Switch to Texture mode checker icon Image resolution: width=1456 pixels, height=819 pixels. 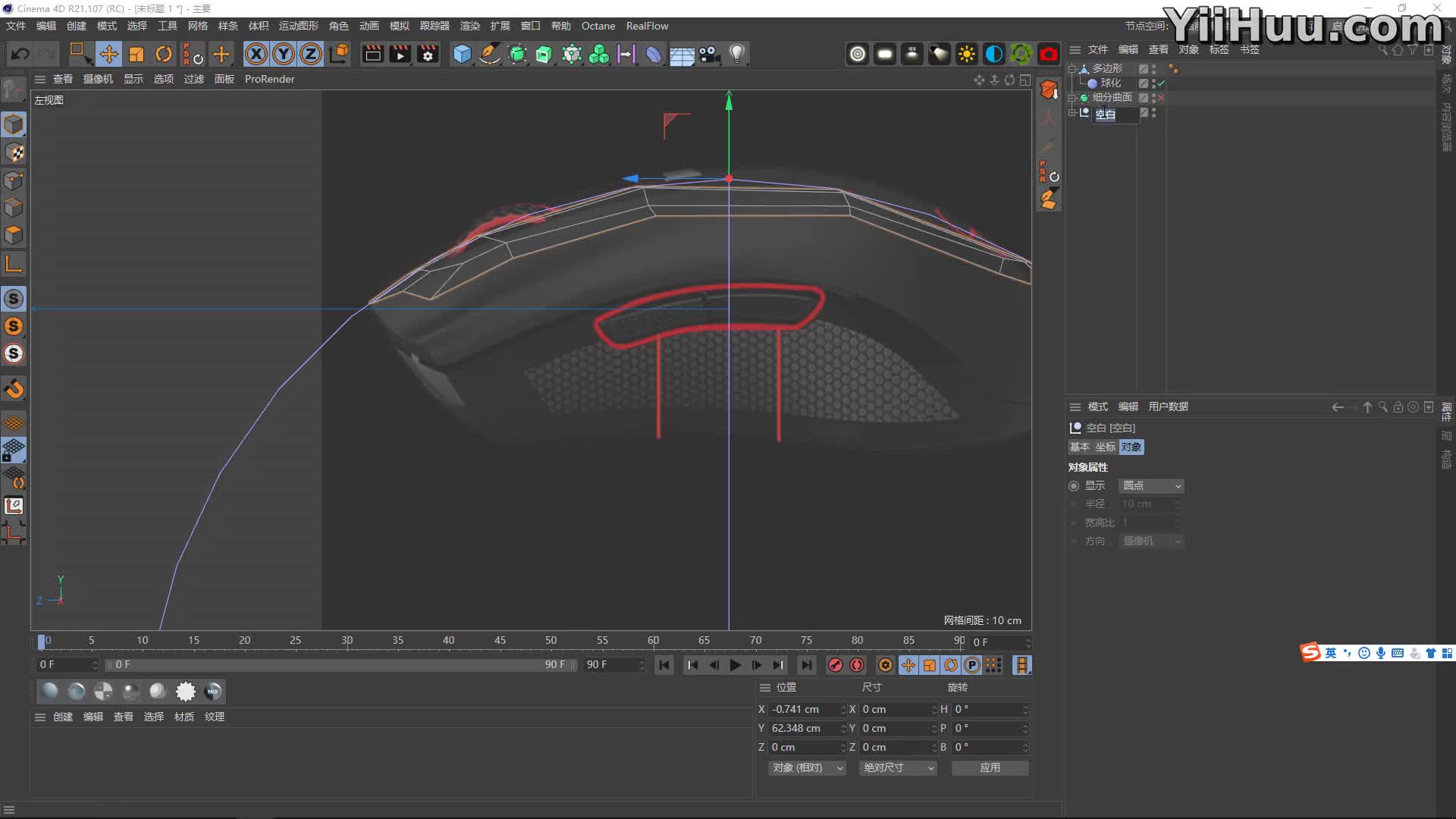[14, 152]
